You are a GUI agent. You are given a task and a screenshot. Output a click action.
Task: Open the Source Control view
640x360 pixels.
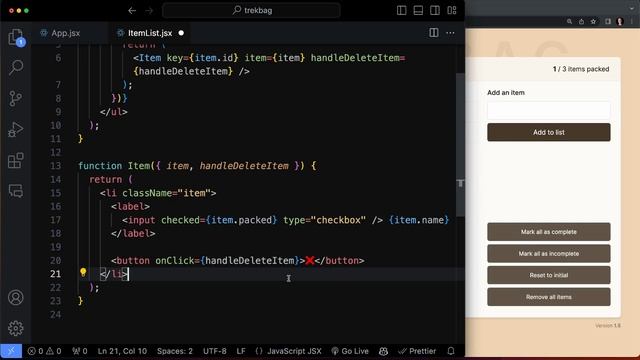point(16,98)
